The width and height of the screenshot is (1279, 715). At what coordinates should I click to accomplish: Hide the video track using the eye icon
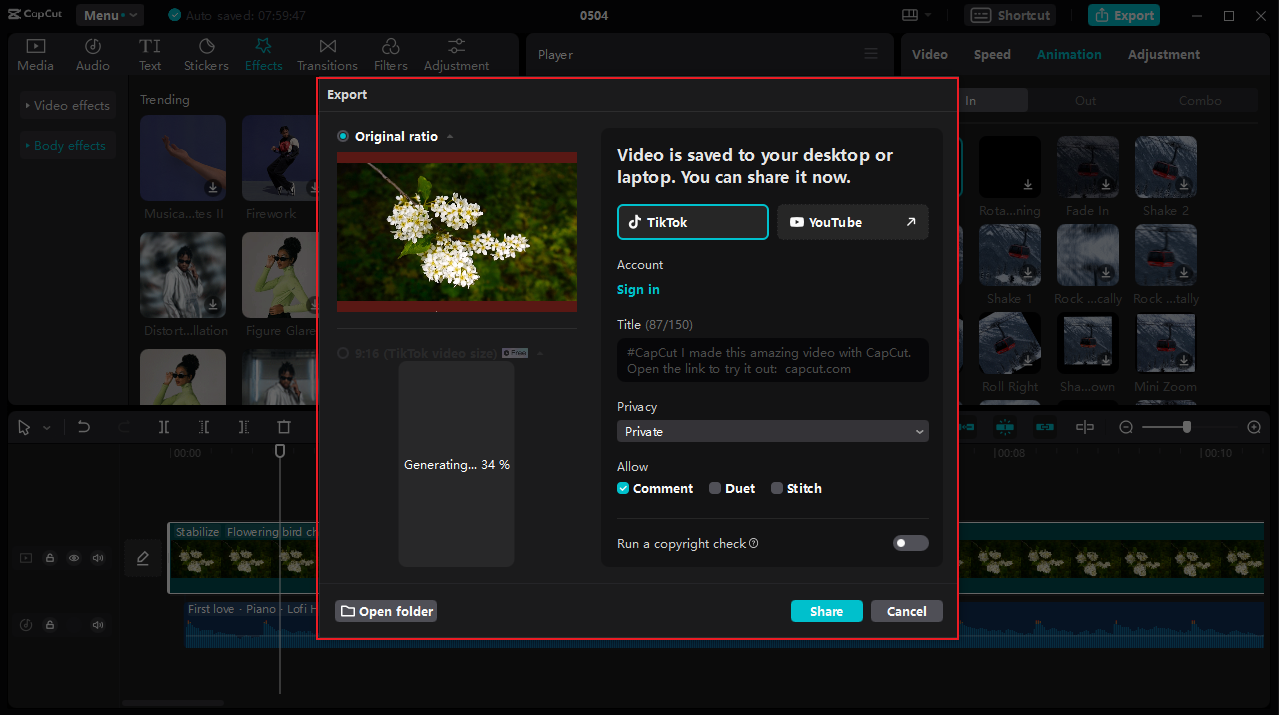[x=74, y=558]
